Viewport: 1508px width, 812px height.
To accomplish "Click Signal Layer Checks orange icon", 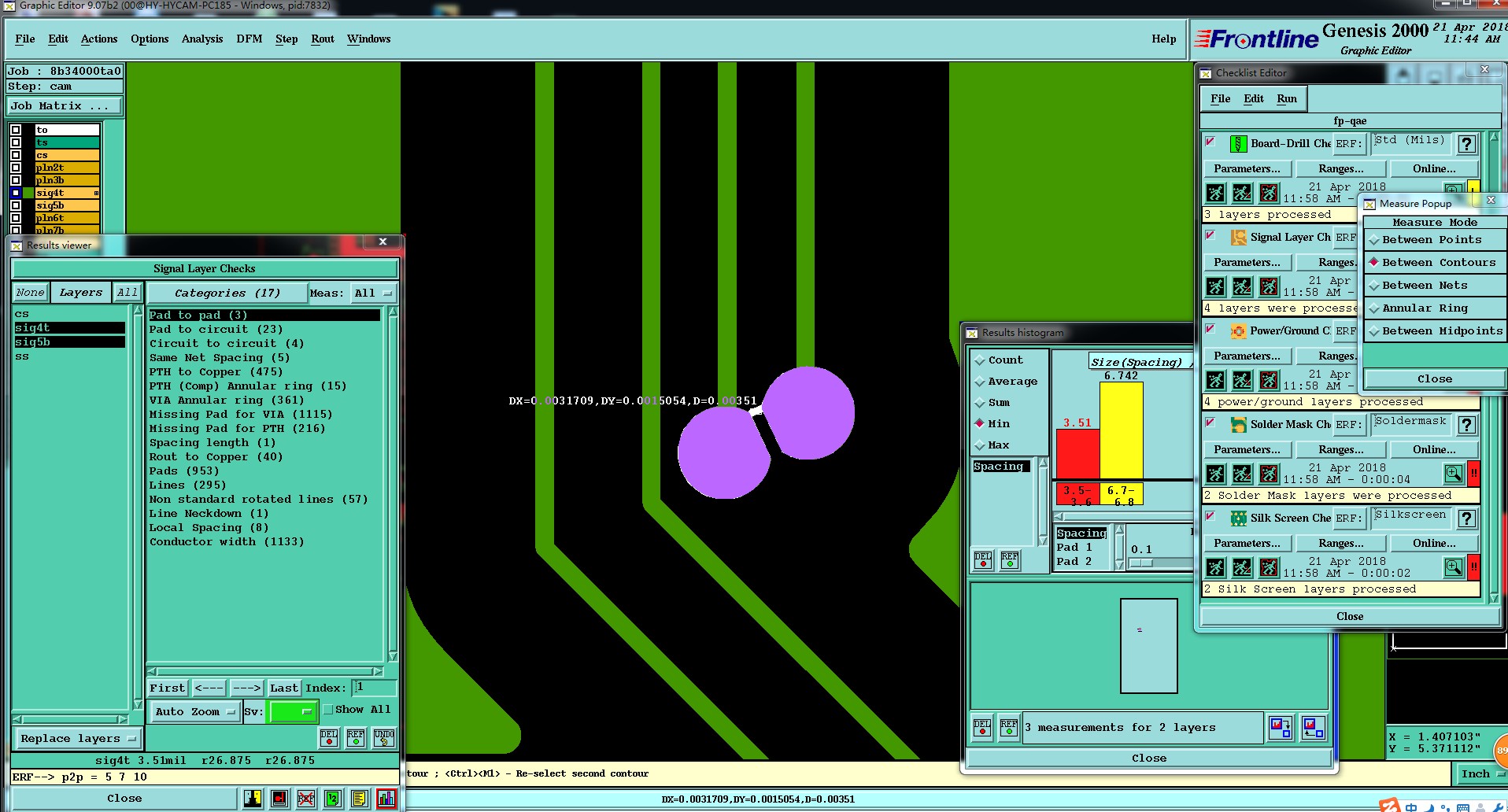I will 1238,237.
